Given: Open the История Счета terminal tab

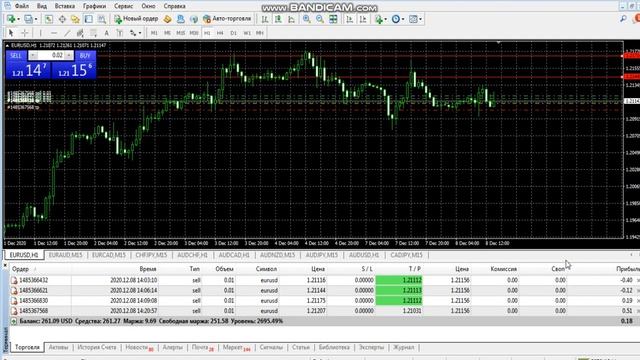Looking at the screenshot, I should [x=97, y=347].
